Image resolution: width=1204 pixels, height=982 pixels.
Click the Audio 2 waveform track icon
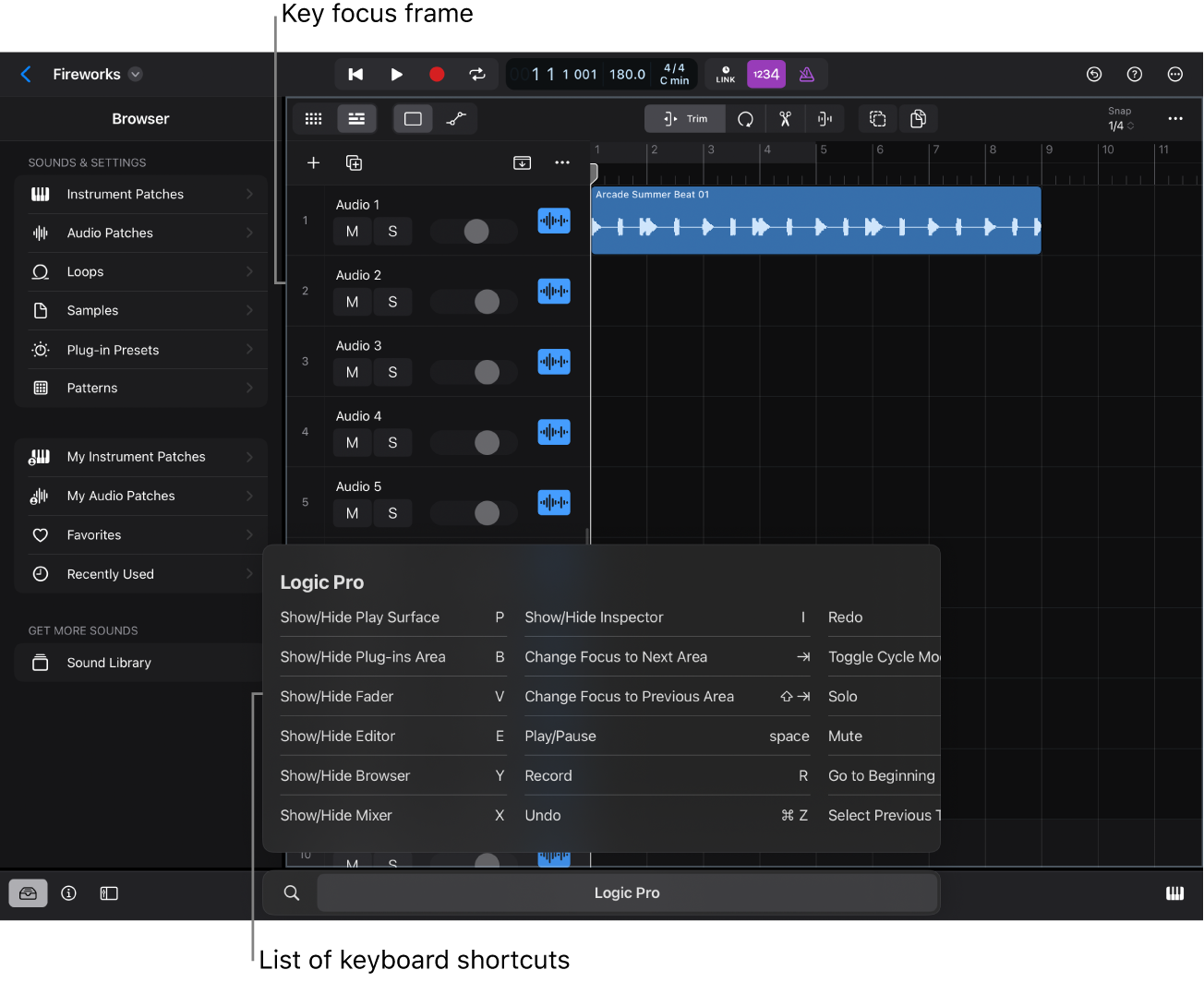pyautogui.click(x=554, y=292)
